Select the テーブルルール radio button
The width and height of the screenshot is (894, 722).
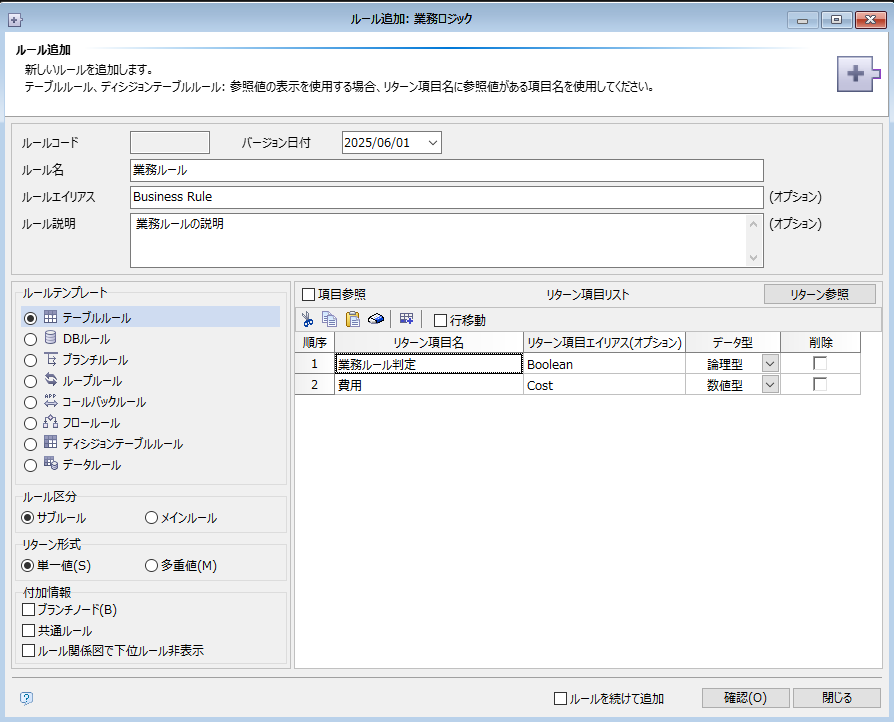click(x=31, y=318)
